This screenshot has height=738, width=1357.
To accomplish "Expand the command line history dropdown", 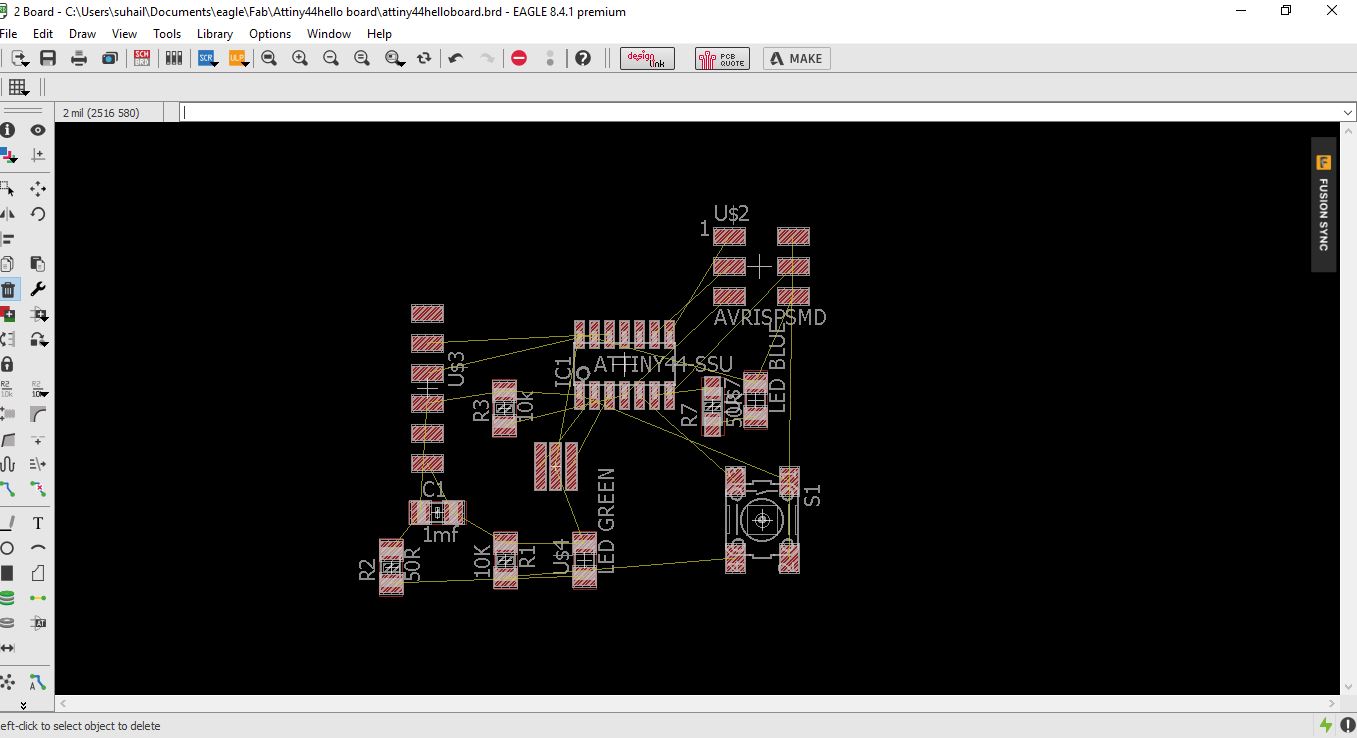I will coord(1347,113).
